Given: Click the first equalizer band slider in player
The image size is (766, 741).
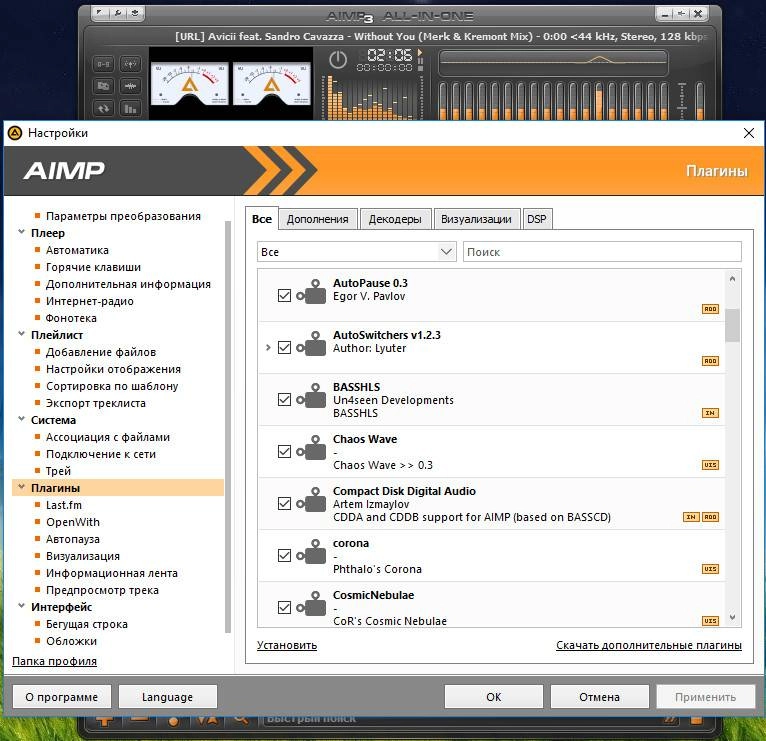Looking at the screenshot, I should pyautogui.click(x=443, y=101).
